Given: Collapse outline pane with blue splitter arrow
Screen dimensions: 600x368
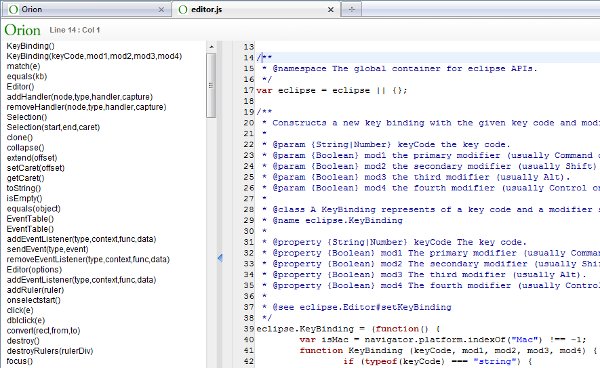Looking at the screenshot, I should pyautogui.click(x=220, y=258).
